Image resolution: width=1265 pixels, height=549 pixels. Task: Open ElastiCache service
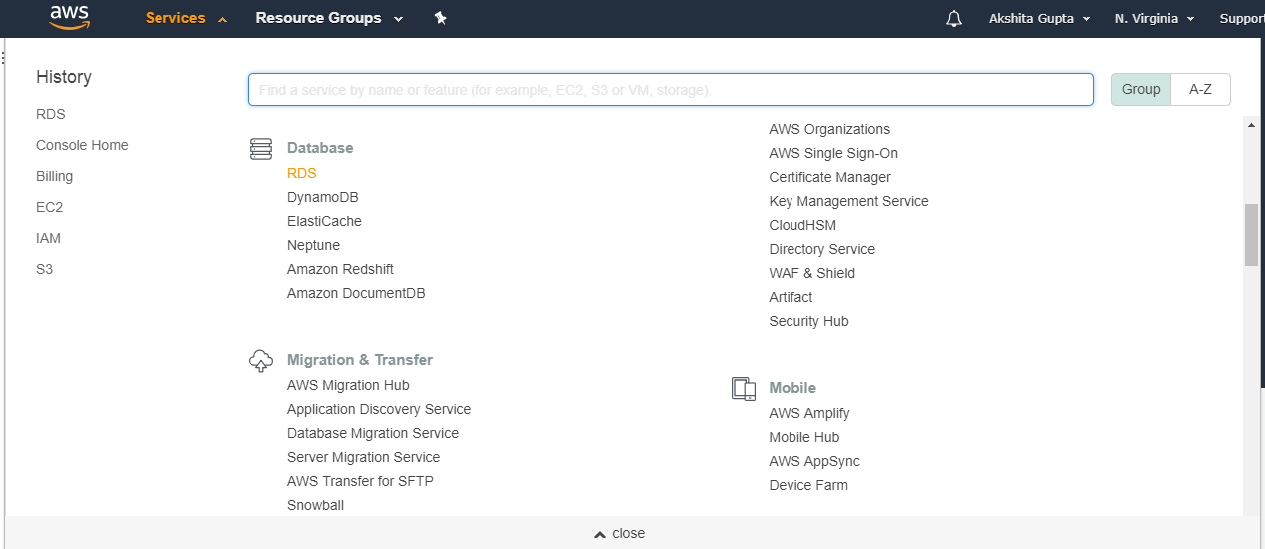tap(324, 221)
